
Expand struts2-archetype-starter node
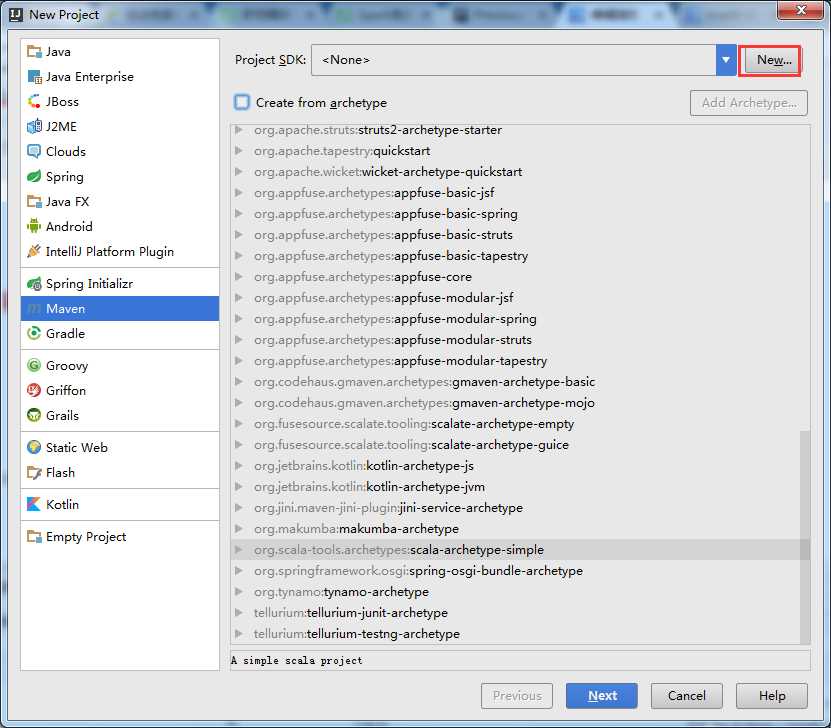238,130
